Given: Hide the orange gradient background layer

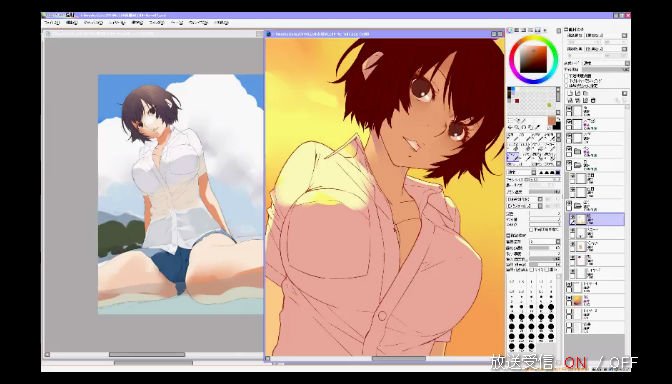Looking at the screenshot, I should coord(569,297).
